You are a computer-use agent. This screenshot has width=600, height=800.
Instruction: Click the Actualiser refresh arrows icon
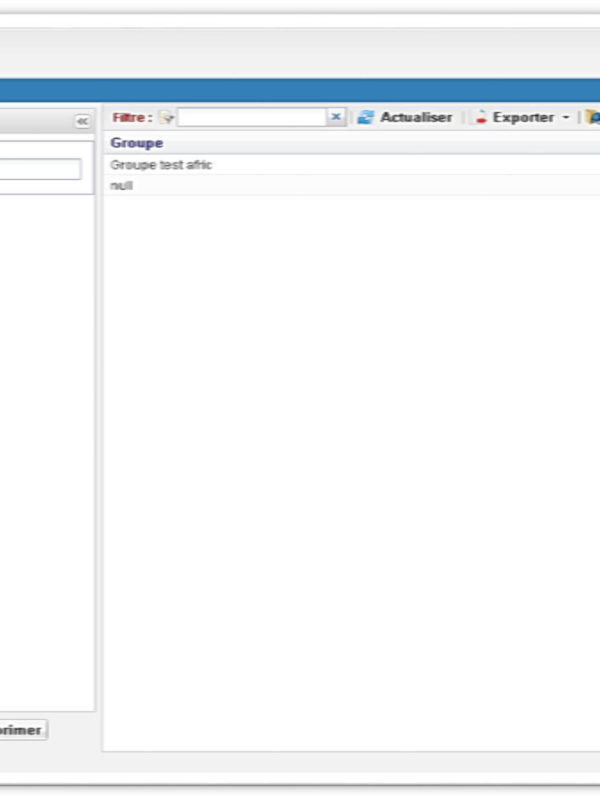point(365,118)
